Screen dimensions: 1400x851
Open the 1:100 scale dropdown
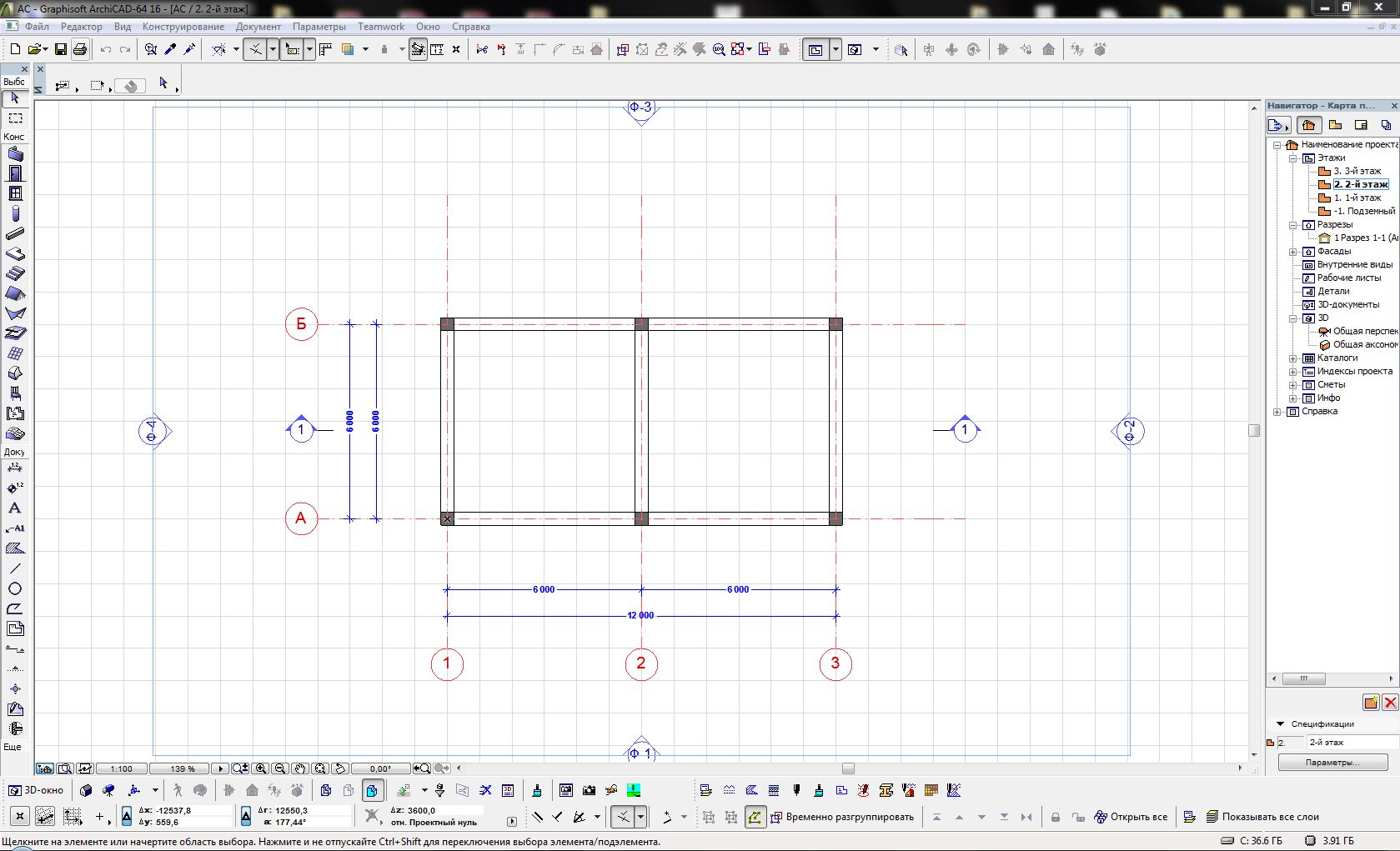coord(122,768)
